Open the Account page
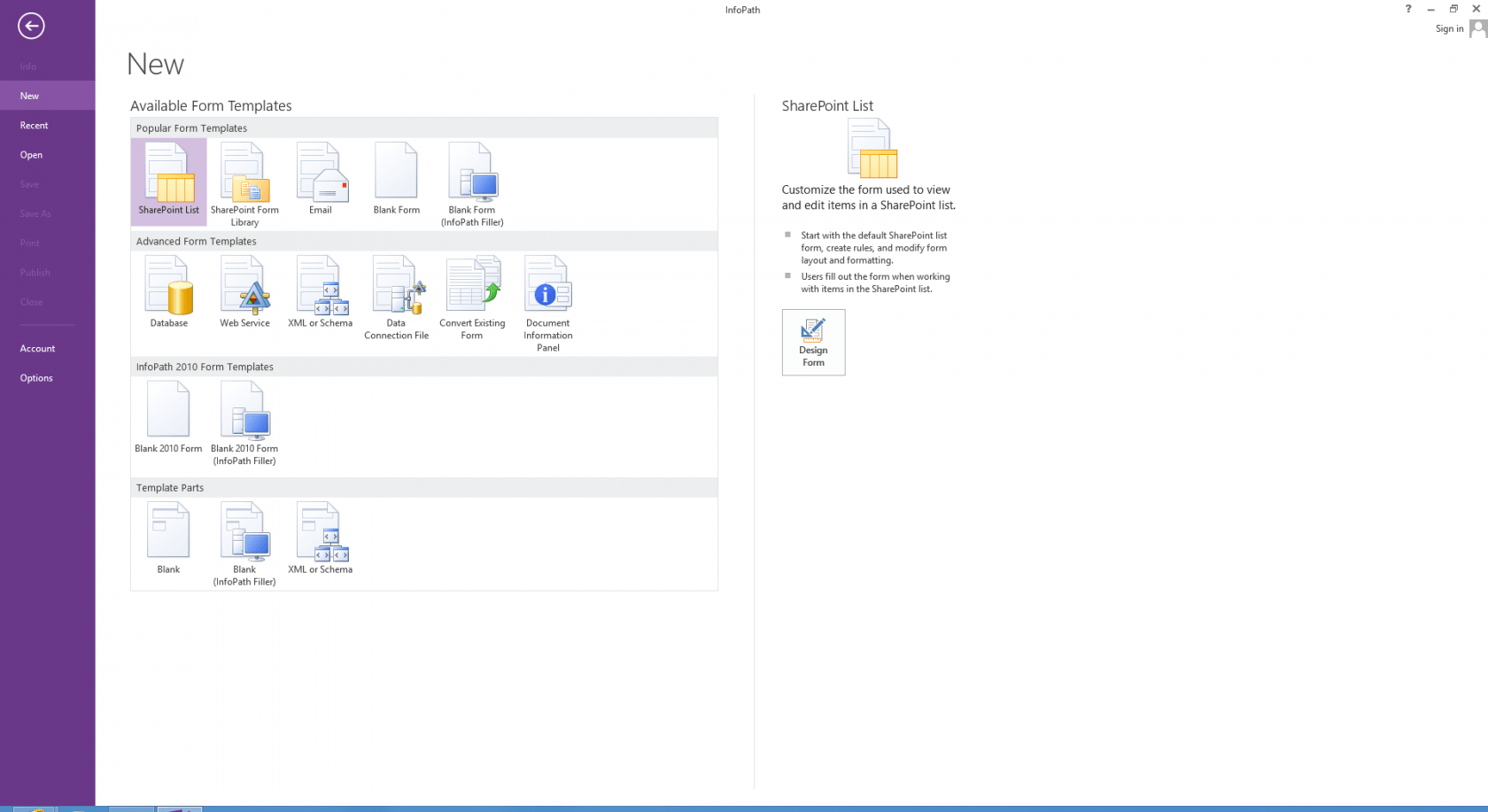The width and height of the screenshot is (1488, 812). click(47, 348)
